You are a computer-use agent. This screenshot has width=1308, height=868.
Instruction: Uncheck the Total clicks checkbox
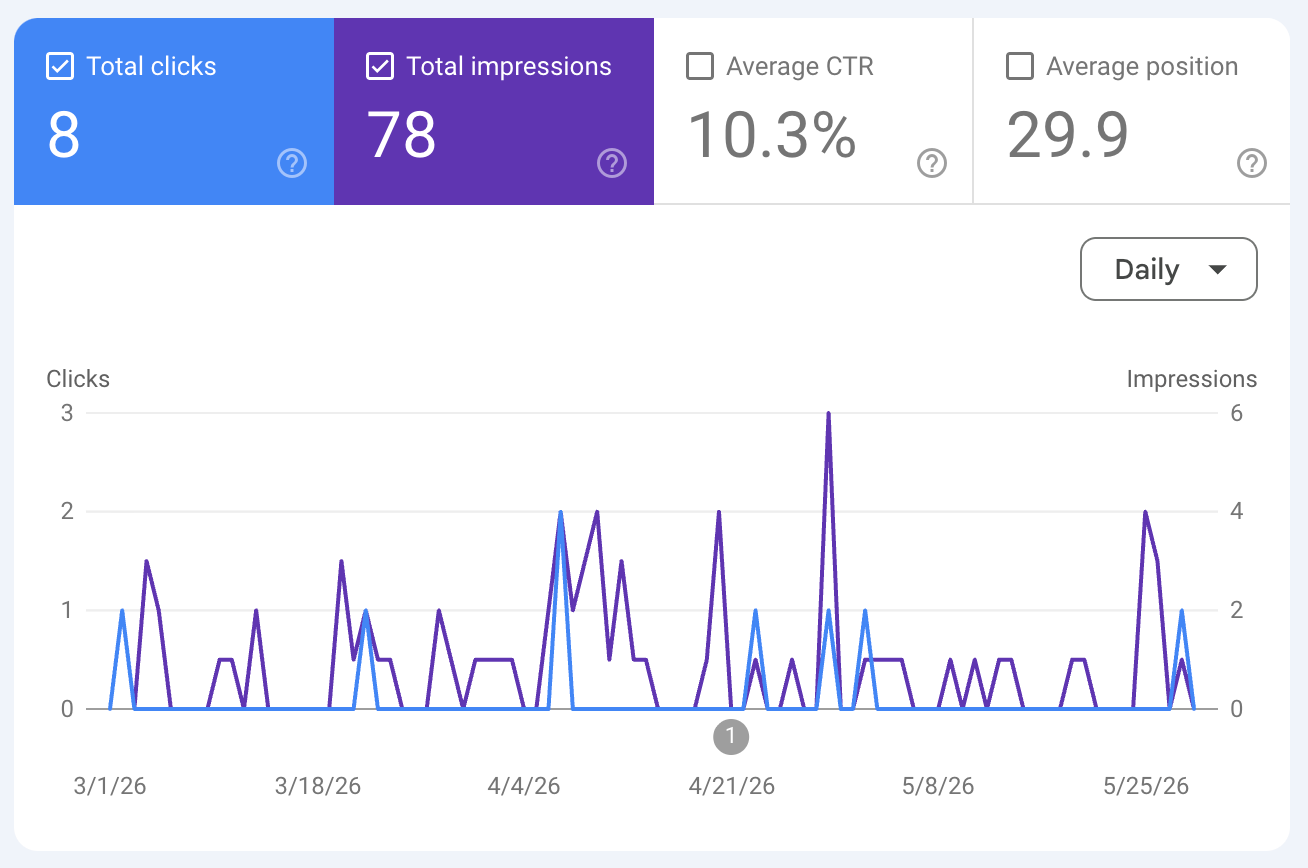tap(60, 67)
